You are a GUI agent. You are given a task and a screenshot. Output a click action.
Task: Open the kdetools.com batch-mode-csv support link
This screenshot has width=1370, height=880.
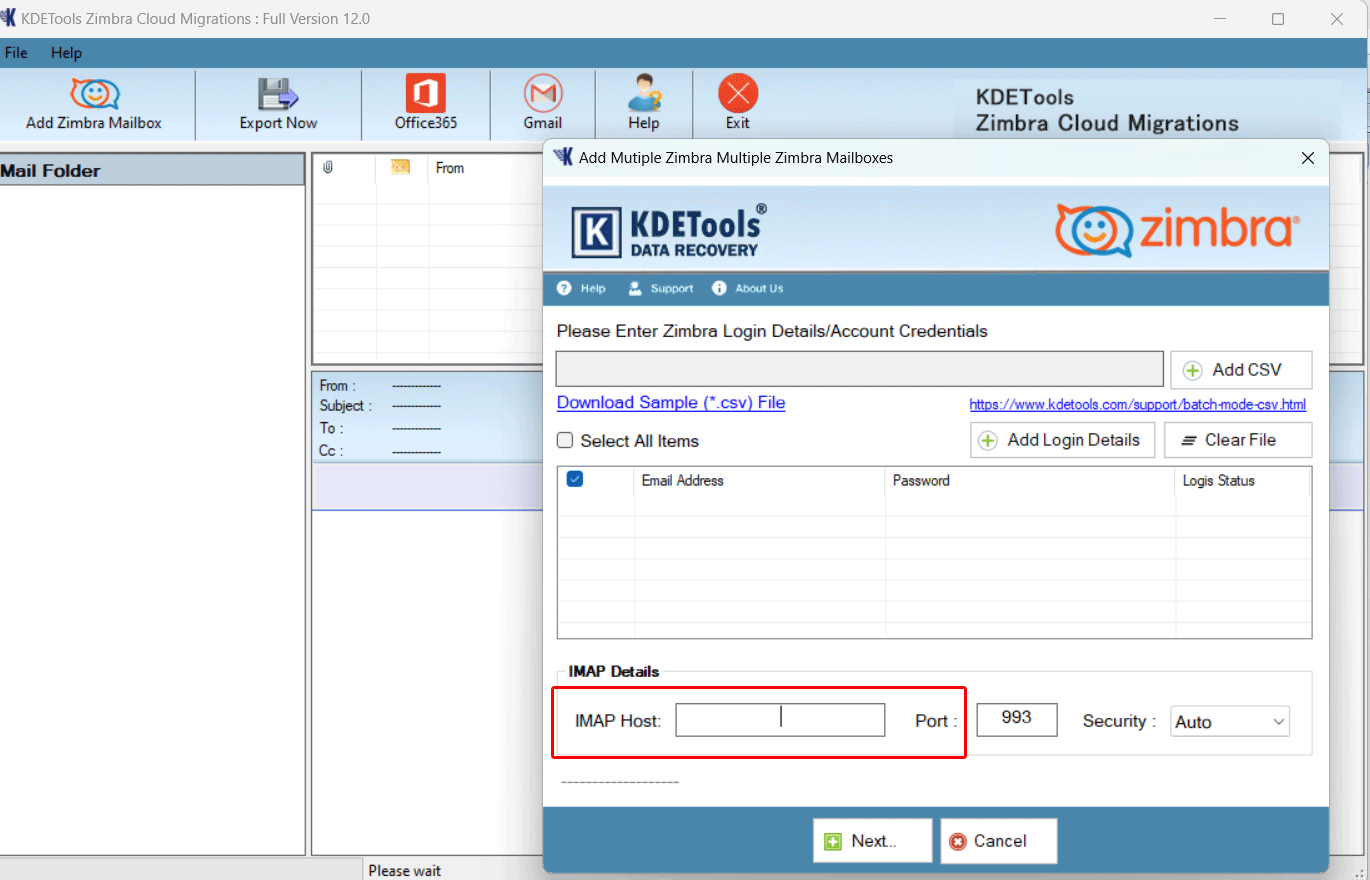(x=1138, y=405)
